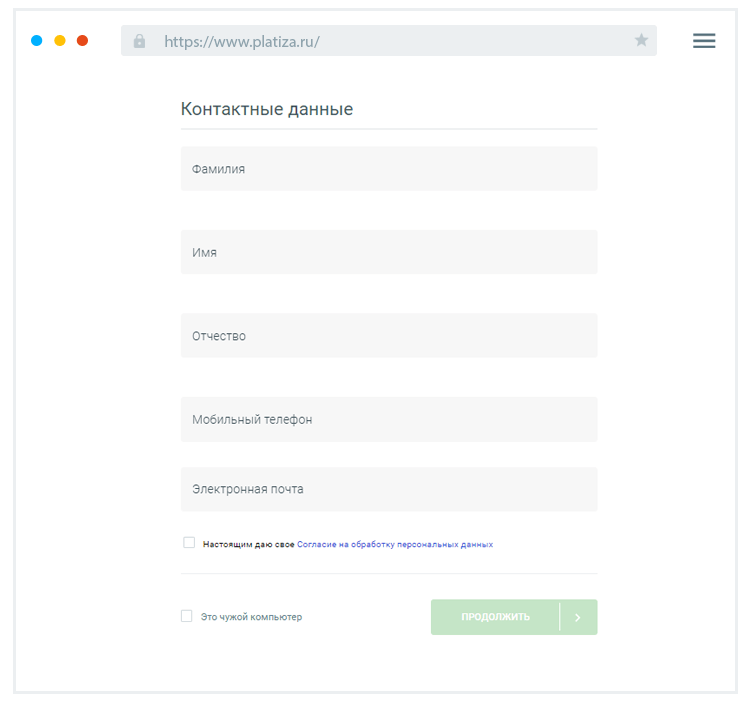The height and width of the screenshot is (709, 751).
Task: Click the Контактные данные heading
Action: point(267,110)
